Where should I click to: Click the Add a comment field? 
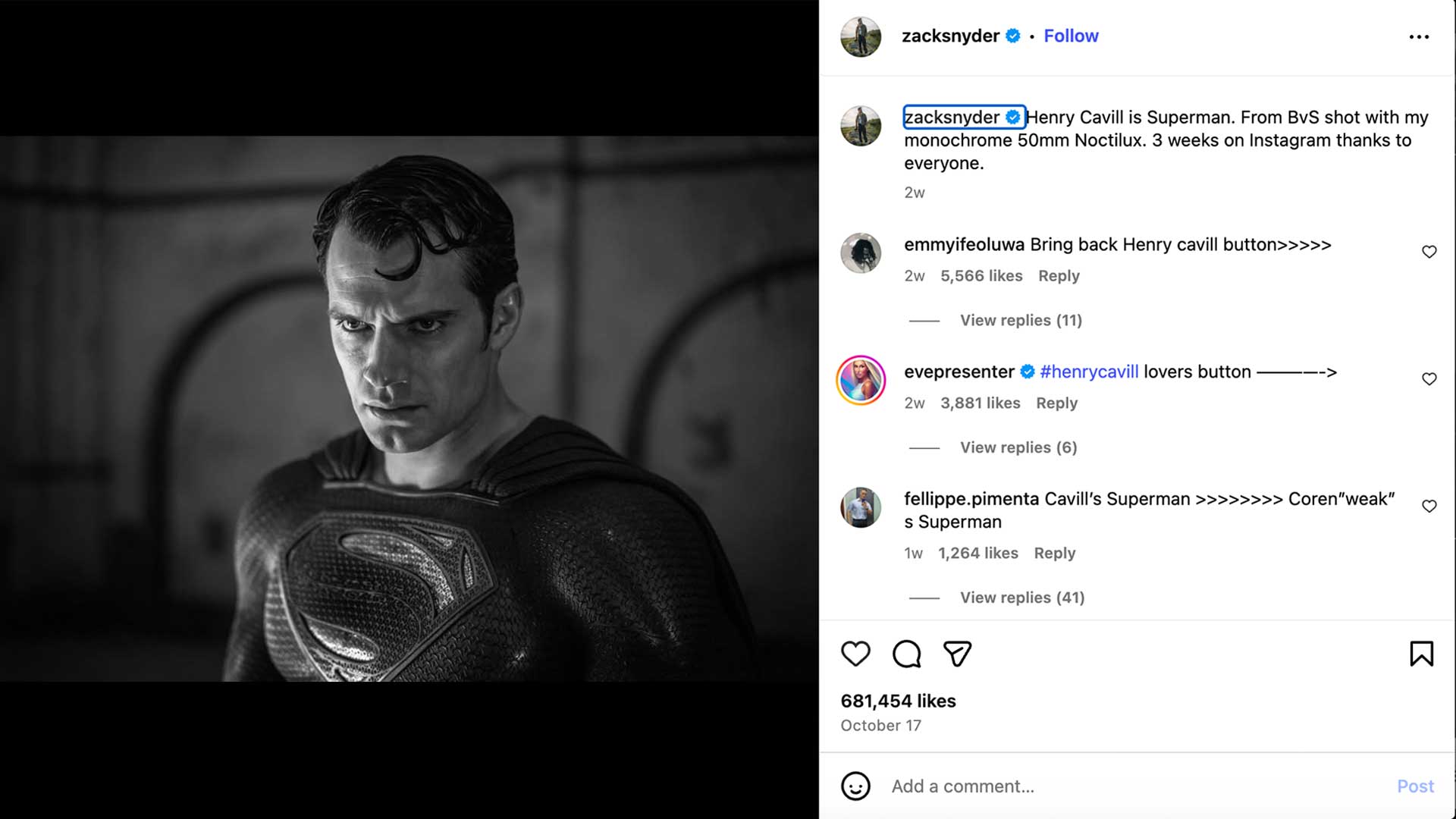pyautogui.click(x=963, y=786)
